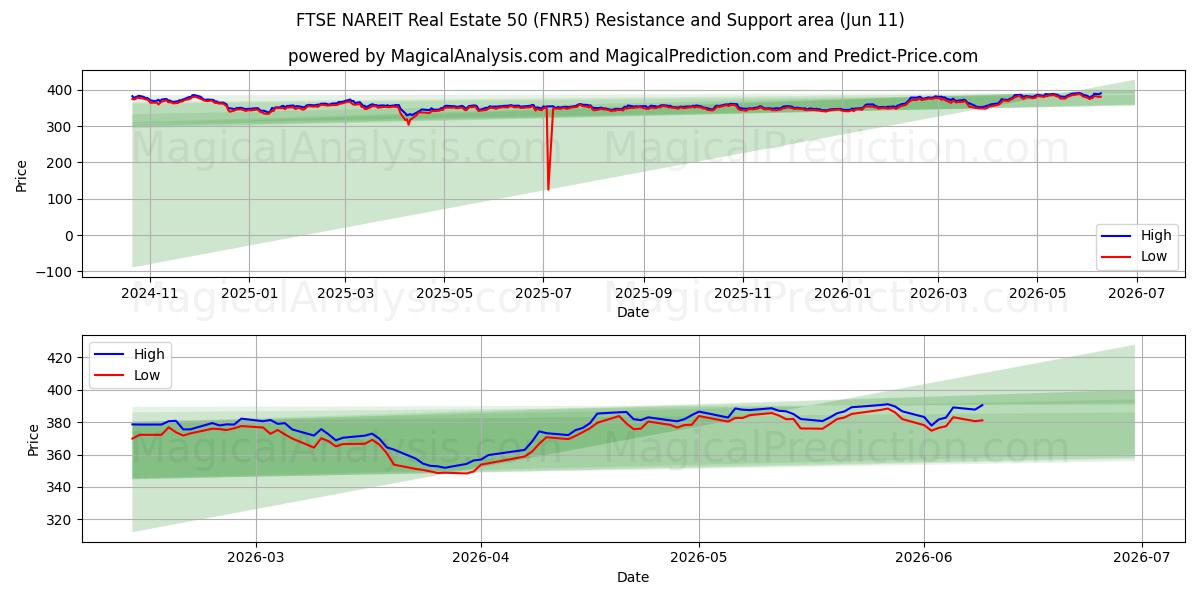Click the '2025-11' date label on top chart

(x=742, y=294)
